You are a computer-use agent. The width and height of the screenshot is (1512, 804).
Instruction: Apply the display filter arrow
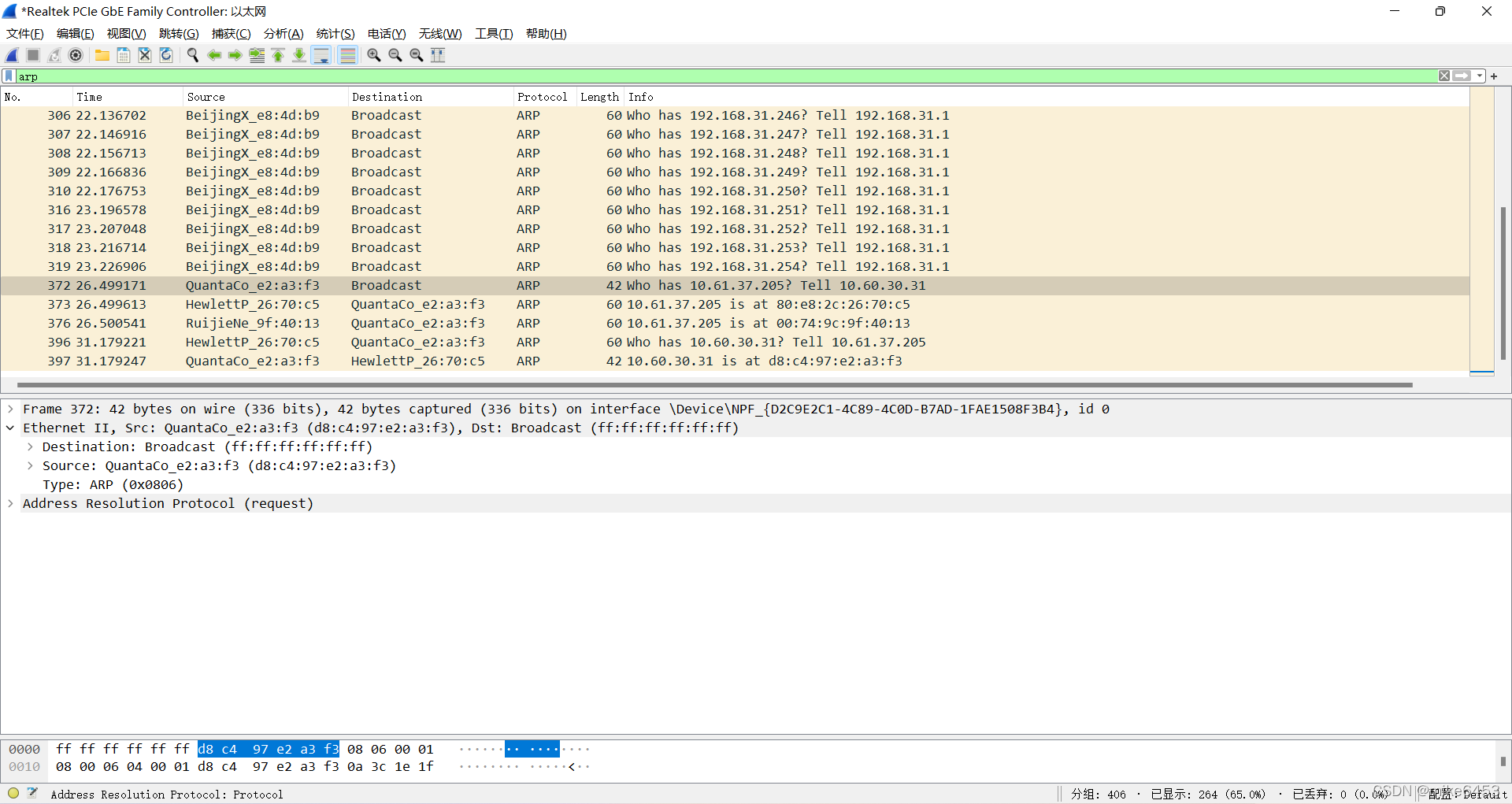coord(1462,76)
